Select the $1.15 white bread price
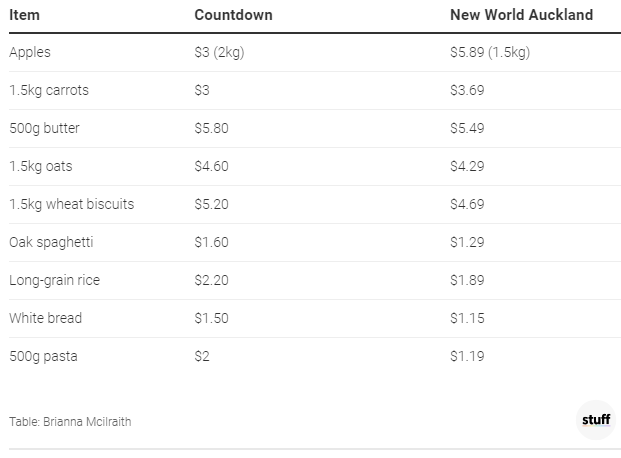 pos(467,318)
